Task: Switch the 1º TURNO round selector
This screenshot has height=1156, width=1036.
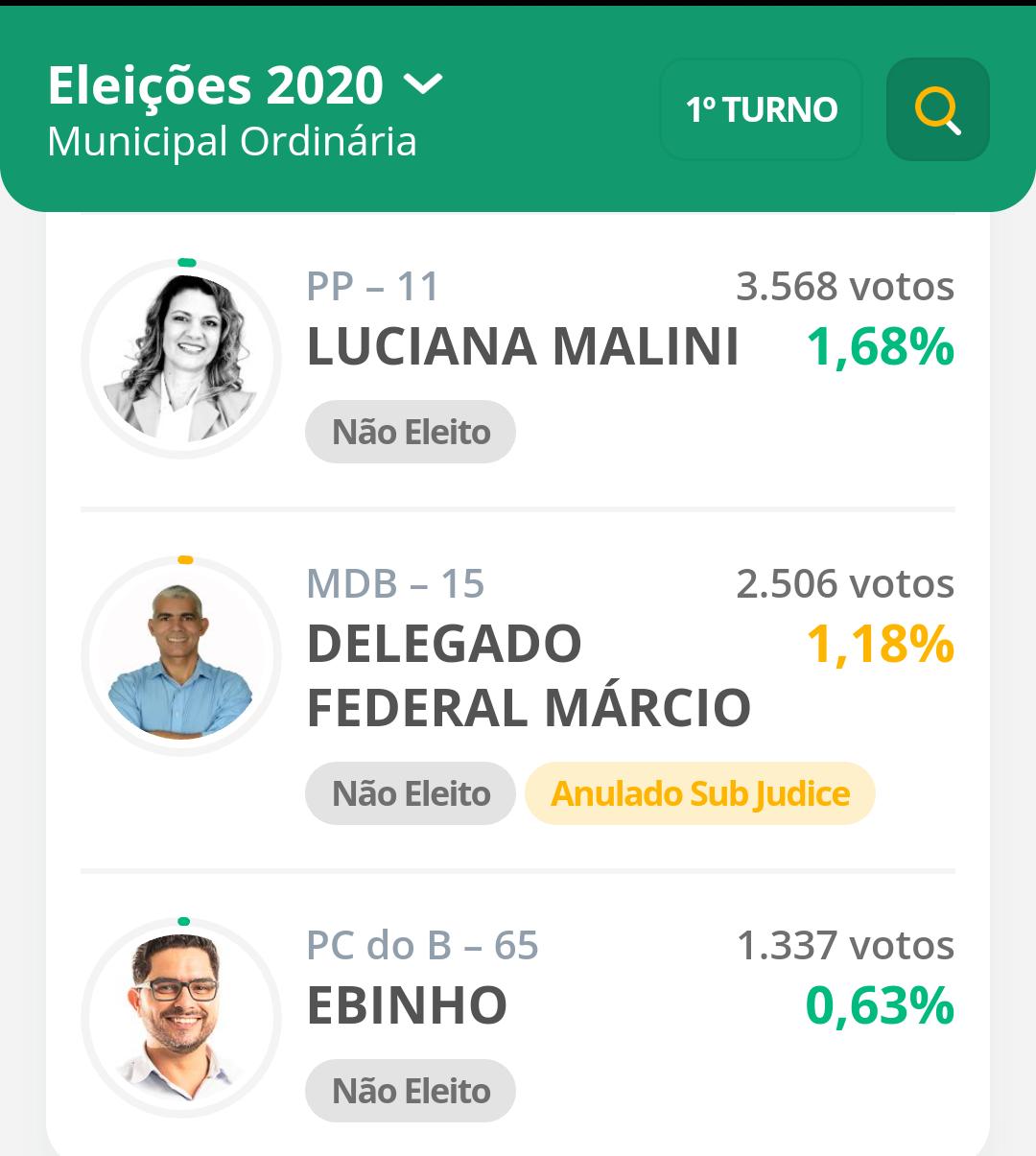Action: 762,109
